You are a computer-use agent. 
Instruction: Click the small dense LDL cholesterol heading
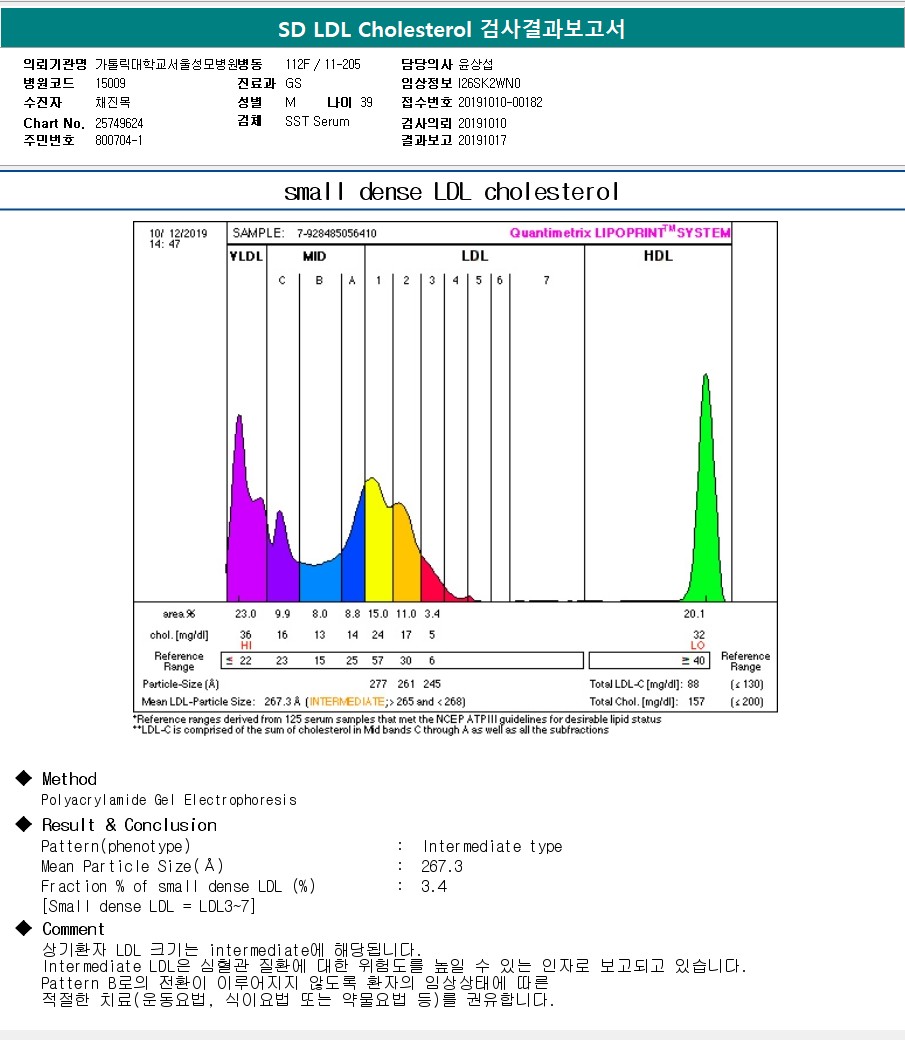452,192
